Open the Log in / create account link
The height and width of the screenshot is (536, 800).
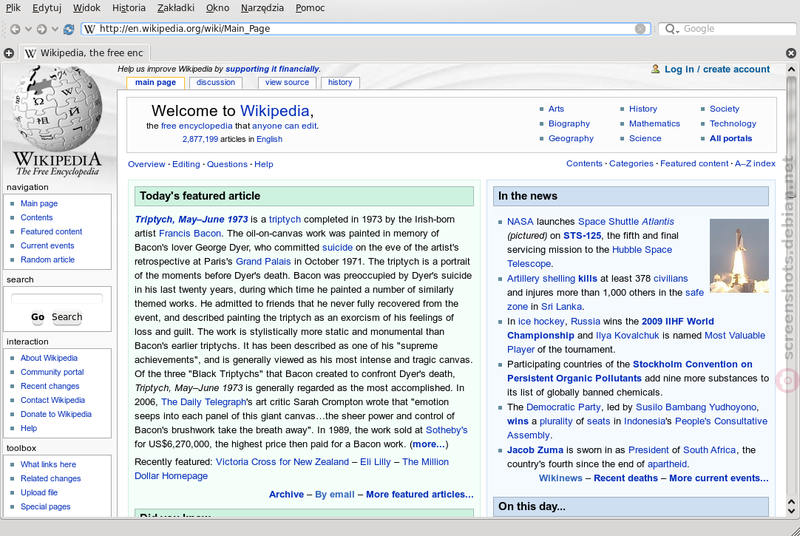tap(717, 69)
